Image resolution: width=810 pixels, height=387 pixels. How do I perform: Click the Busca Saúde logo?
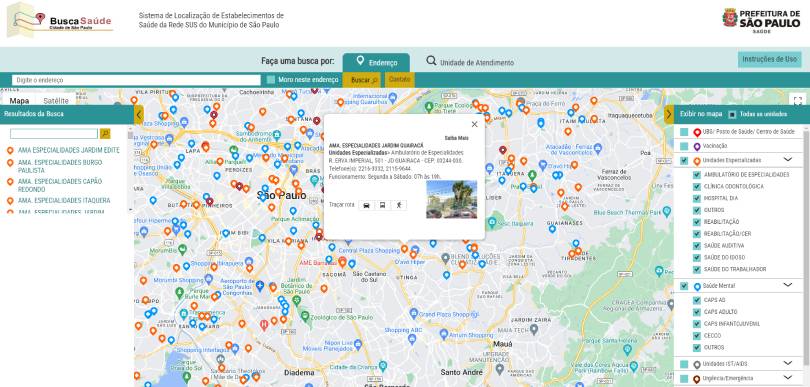click(x=60, y=20)
